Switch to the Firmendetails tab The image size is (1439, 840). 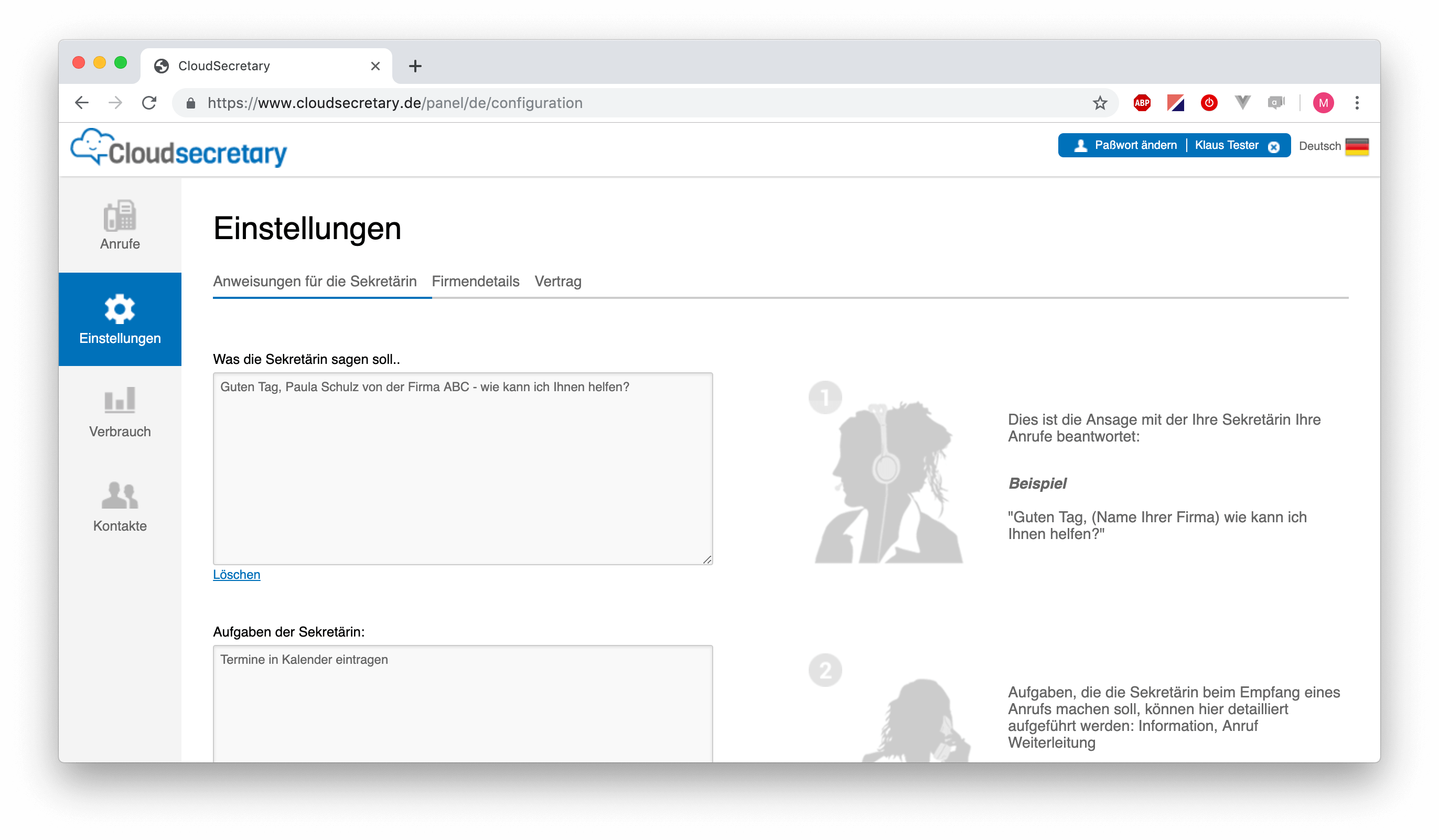476,281
